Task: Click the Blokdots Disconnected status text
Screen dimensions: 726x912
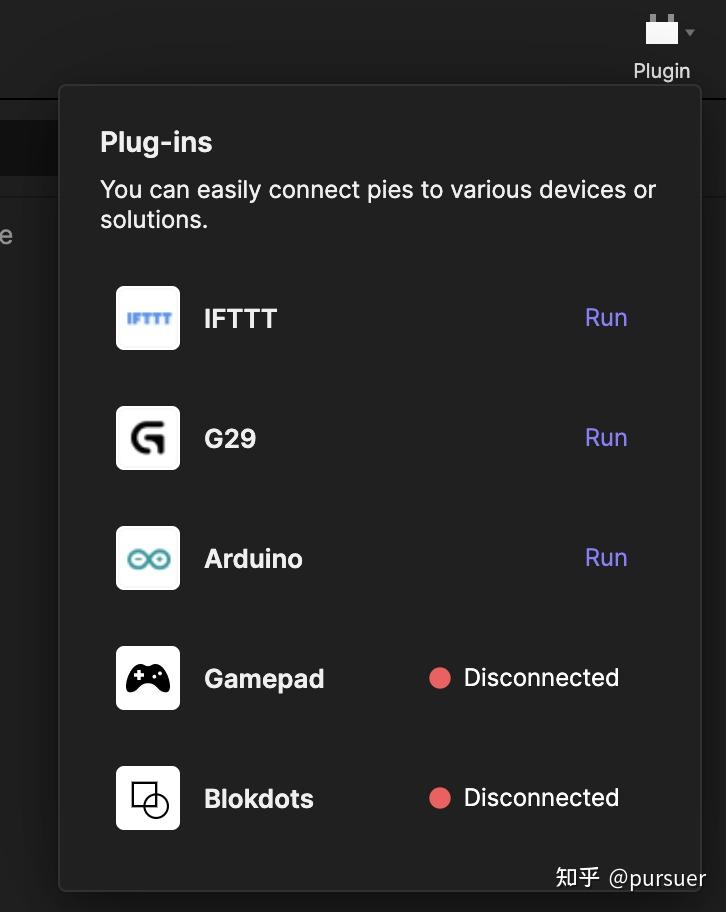Action: pyautogui.click(x=541, y=797)
